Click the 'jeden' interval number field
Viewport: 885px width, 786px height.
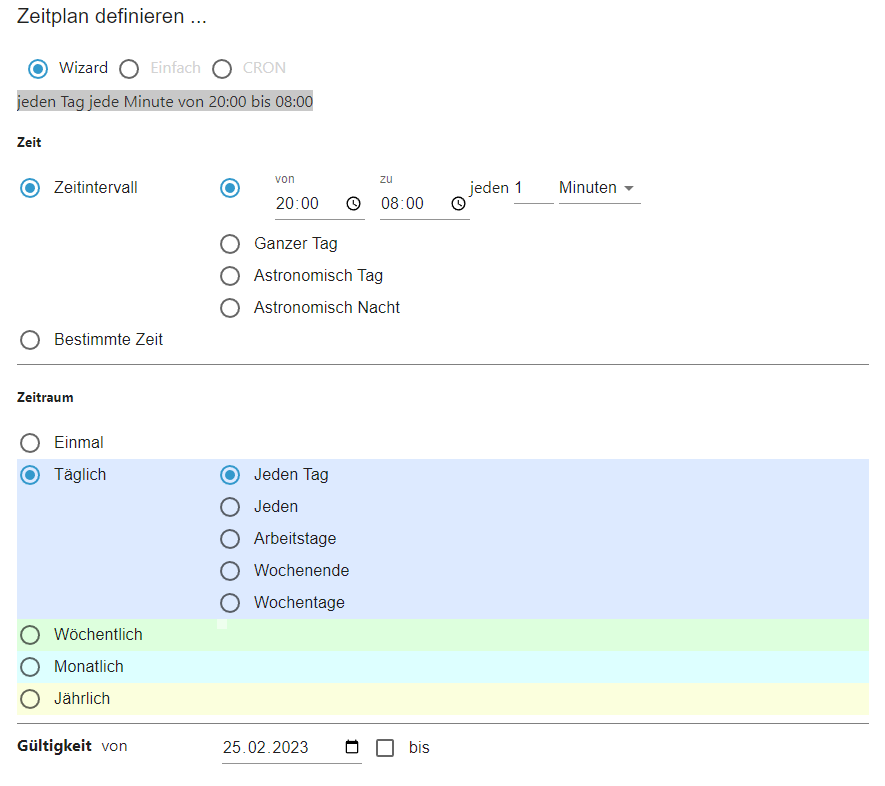[x=532, y=188]
